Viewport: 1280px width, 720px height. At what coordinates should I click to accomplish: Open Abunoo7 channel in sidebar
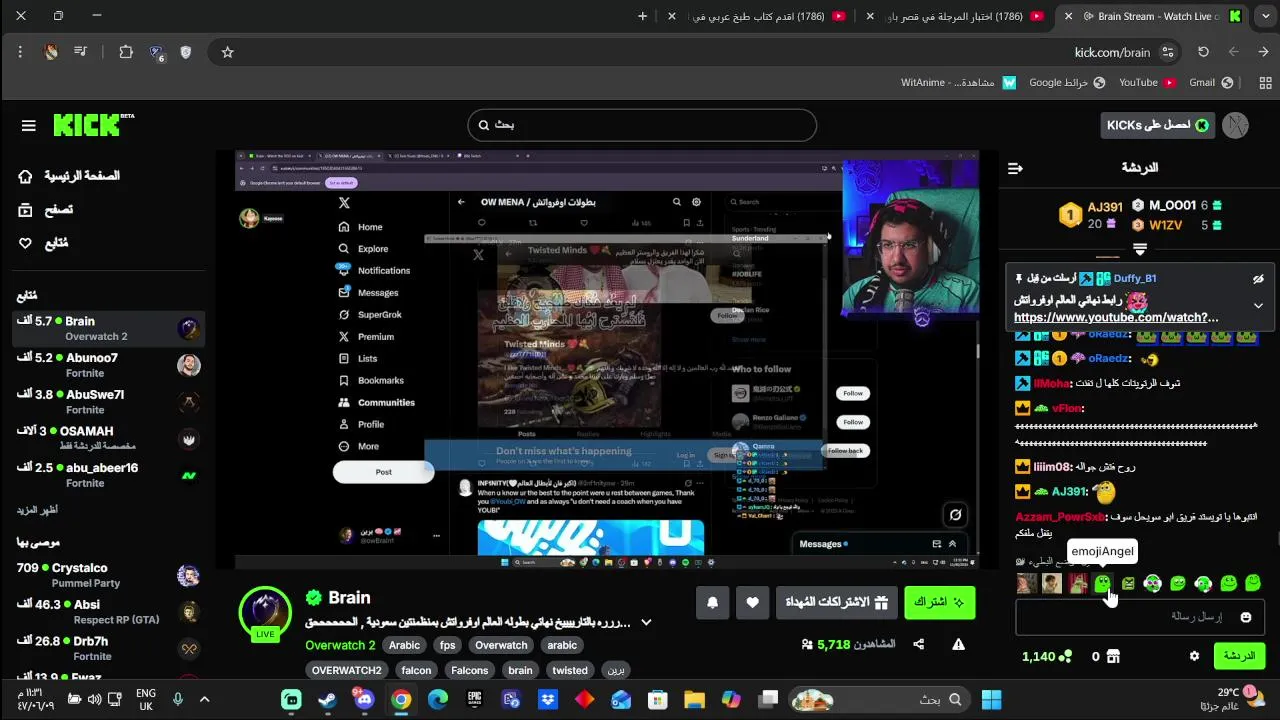click(109, 365)
